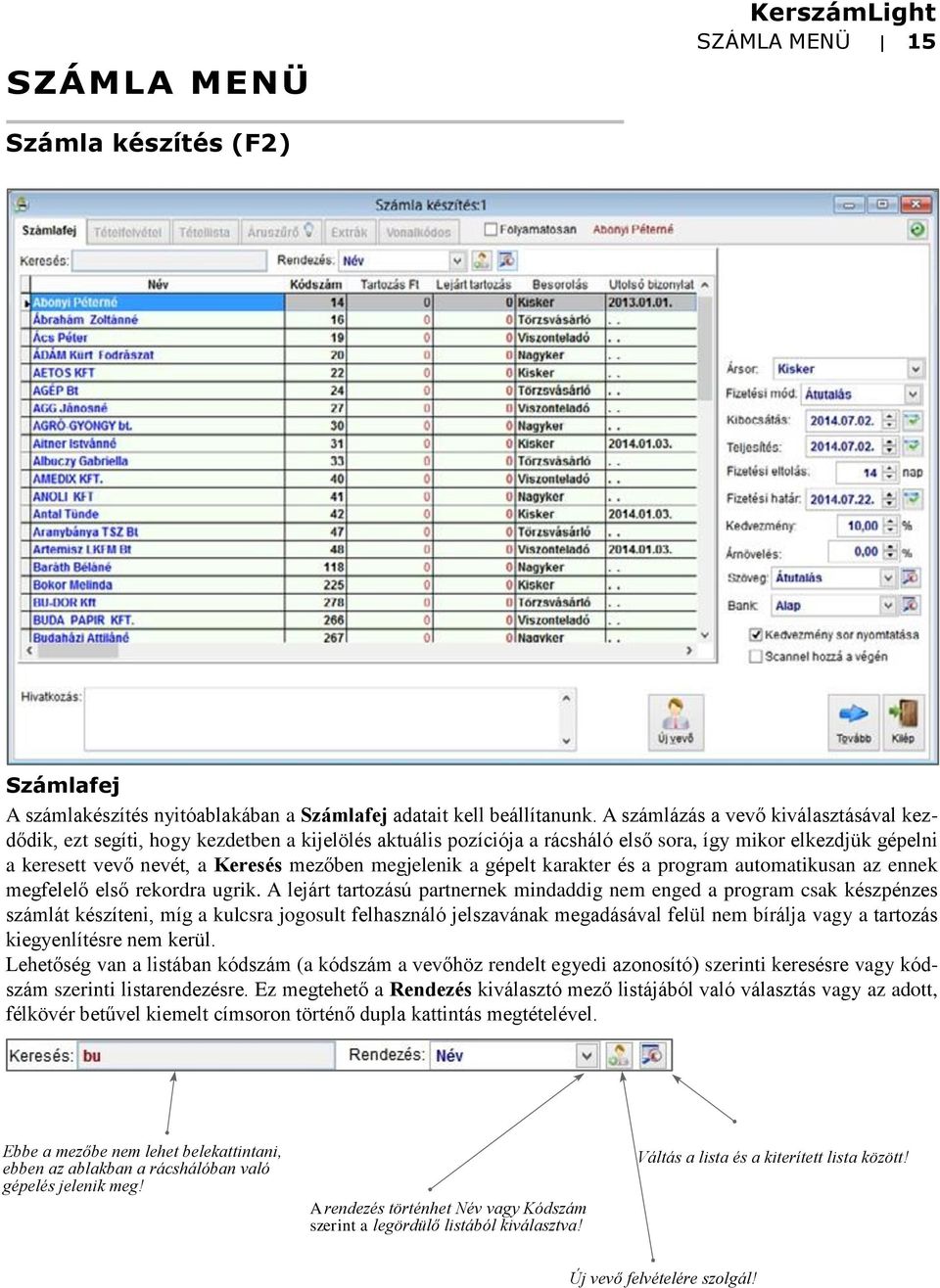The height and width of the screenshot is (1288, 940).
Task: Enable the Folyamatosan checkbox
Action: (492, 229)
